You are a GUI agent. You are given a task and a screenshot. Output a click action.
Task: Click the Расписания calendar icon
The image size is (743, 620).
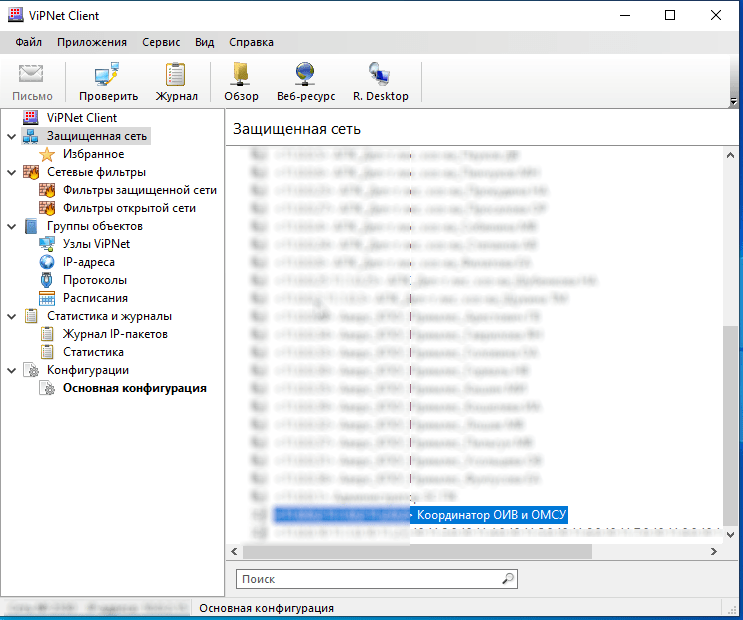tap(47, 298)
